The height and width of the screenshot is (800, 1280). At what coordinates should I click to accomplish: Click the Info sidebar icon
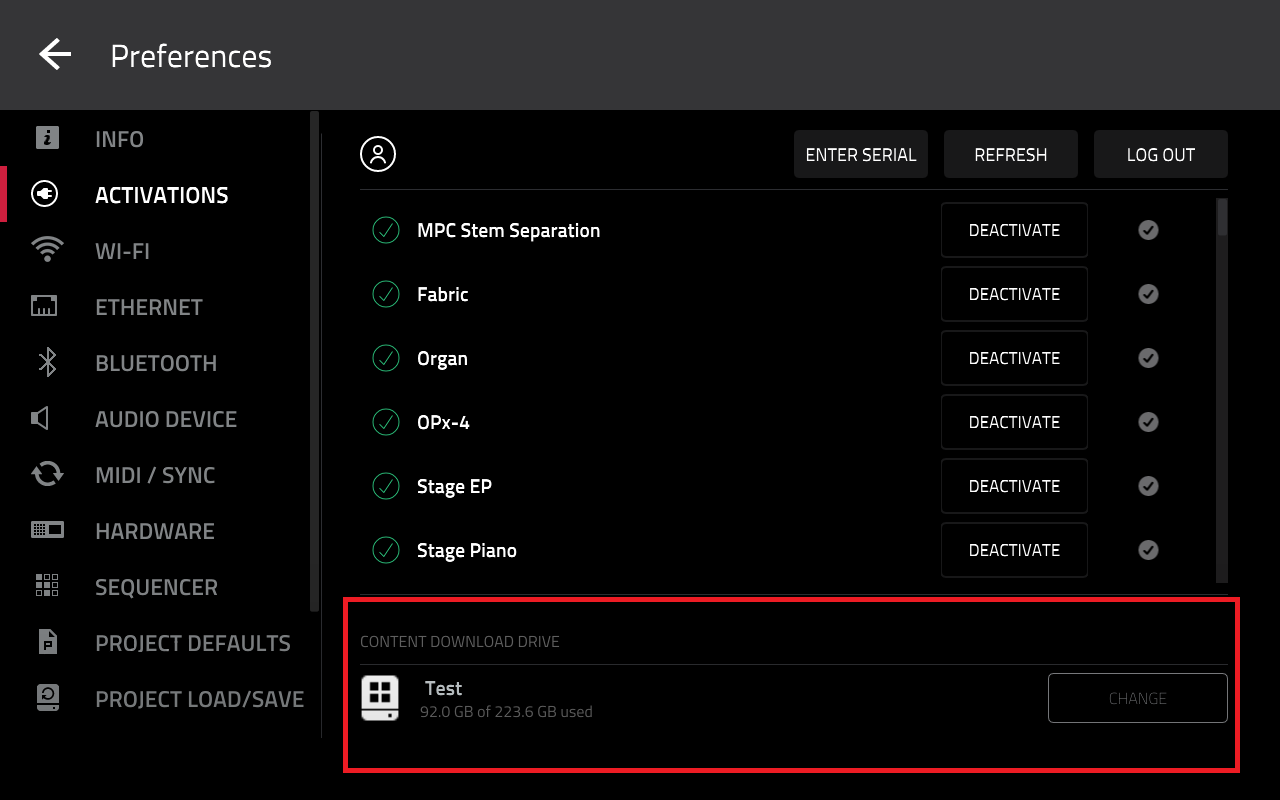[47, 138]
